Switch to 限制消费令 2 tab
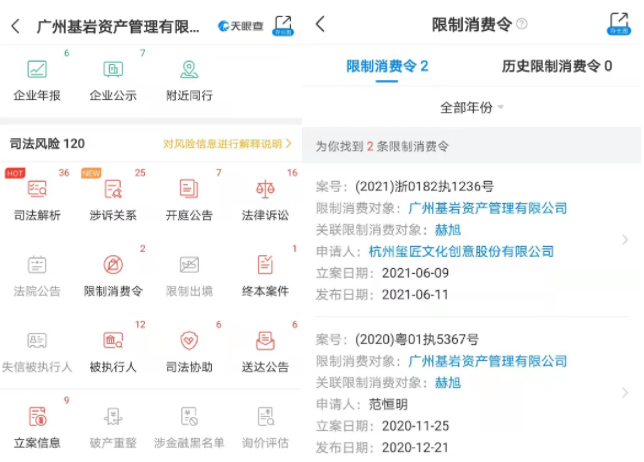Image resolution: width=644 pixels, height=462 pixels. (387, 66)
